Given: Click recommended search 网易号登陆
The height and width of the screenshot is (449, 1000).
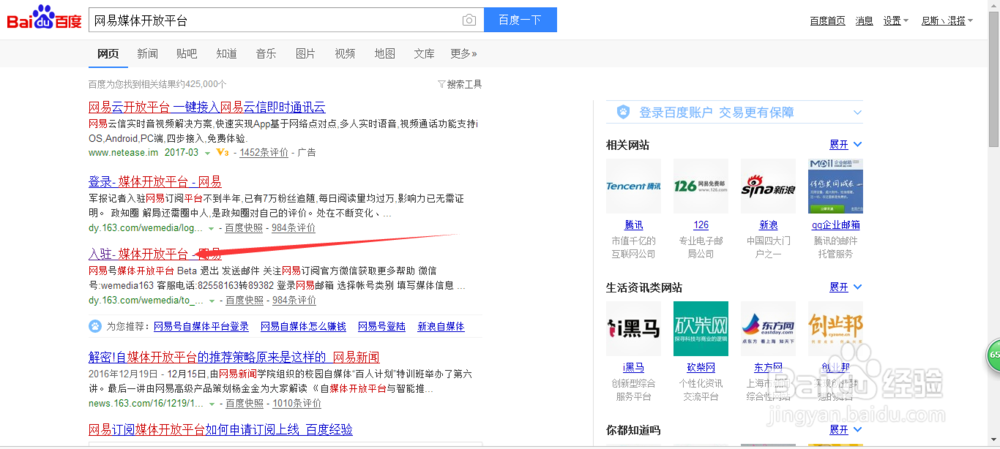Looking at the screenshot, I should pyautogui.click(x=381, y=327).
